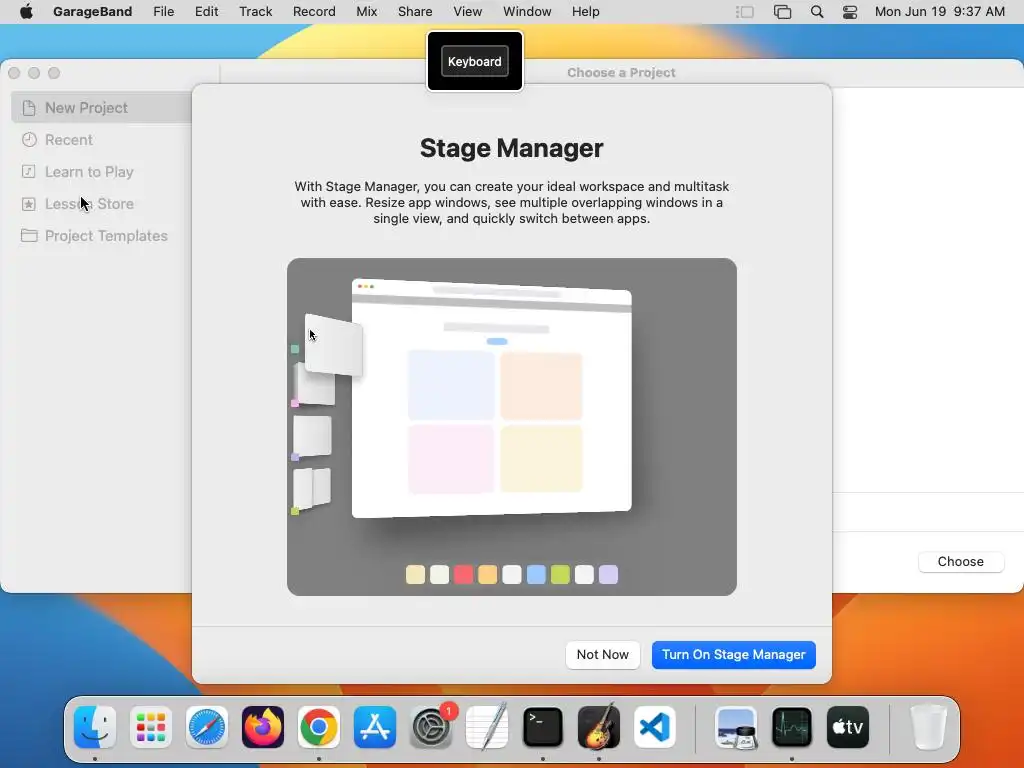Launch Terminal from the Dock
This screenshot has width=1024, height=768.
(543, 727)
